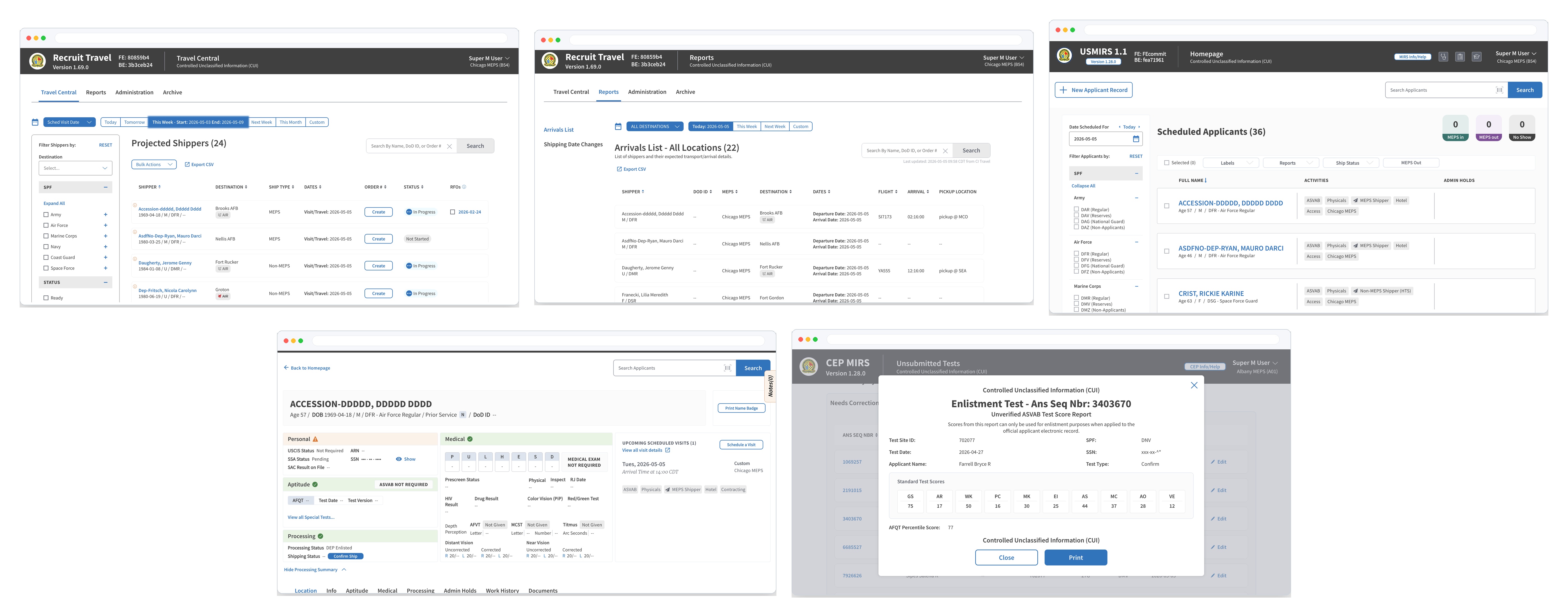This screenshot has width=1568, height=615.
Task: Click the eye icon next to SSN Show
Action: pos(399,459)
